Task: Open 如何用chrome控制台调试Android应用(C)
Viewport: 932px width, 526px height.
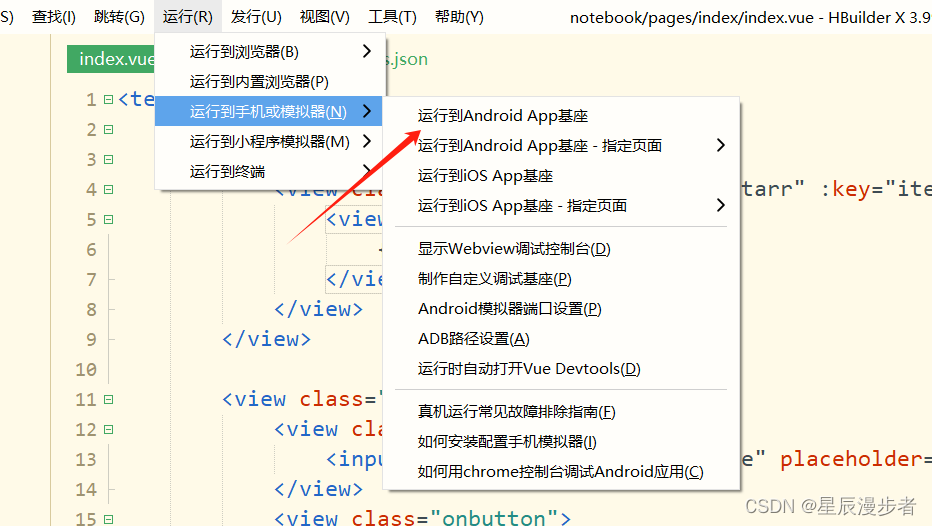Action: (561, 472)
